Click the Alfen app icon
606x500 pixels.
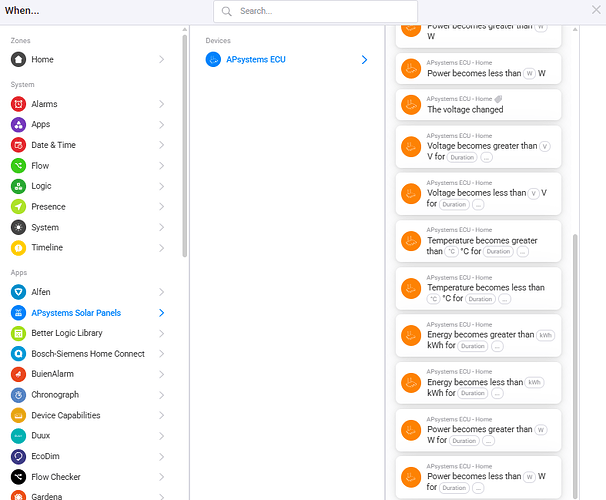pyautogui.click(x=18, y=292)
